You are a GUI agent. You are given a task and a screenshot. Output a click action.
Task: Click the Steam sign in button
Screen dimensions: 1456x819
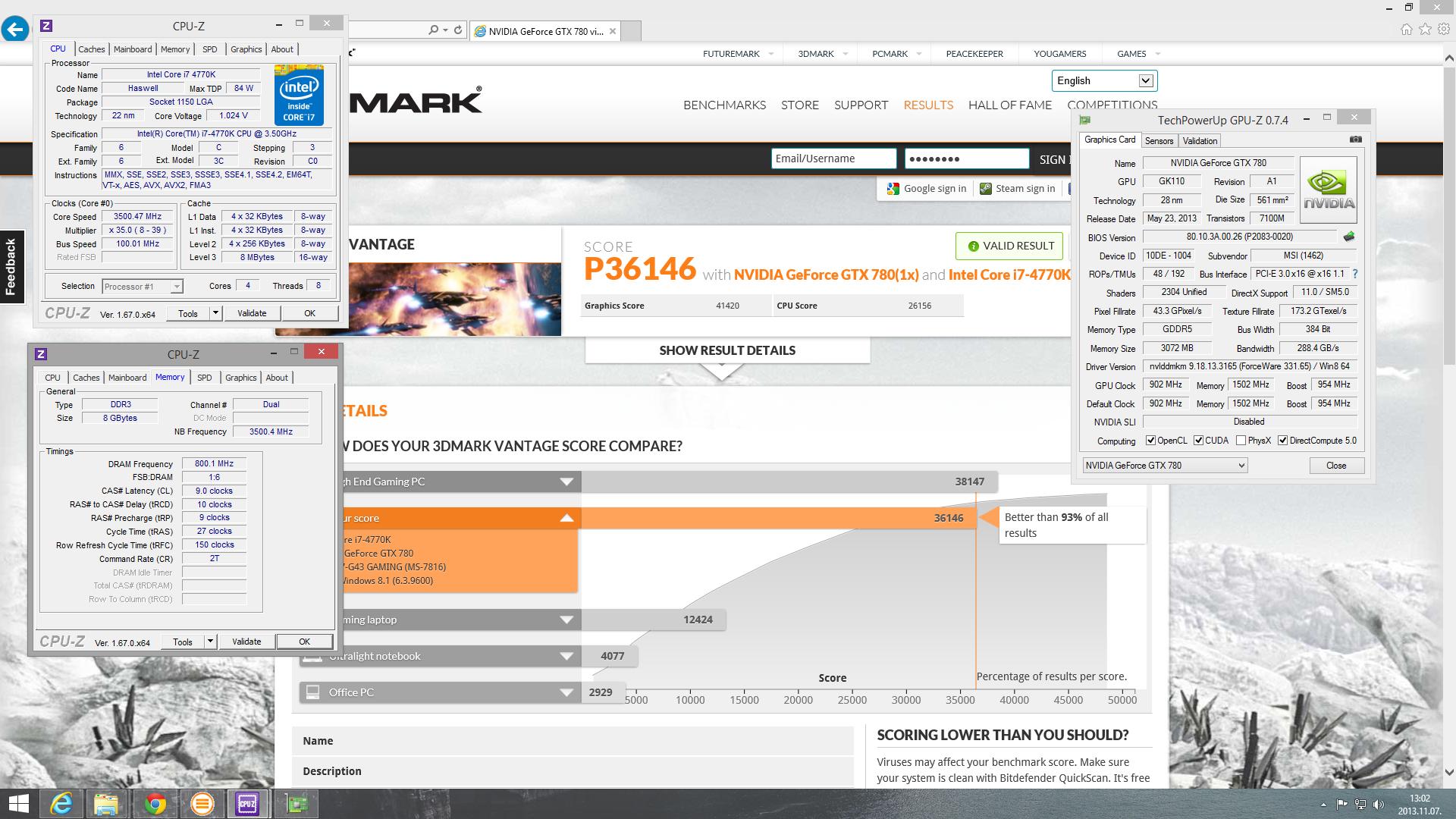point(1017,189)
